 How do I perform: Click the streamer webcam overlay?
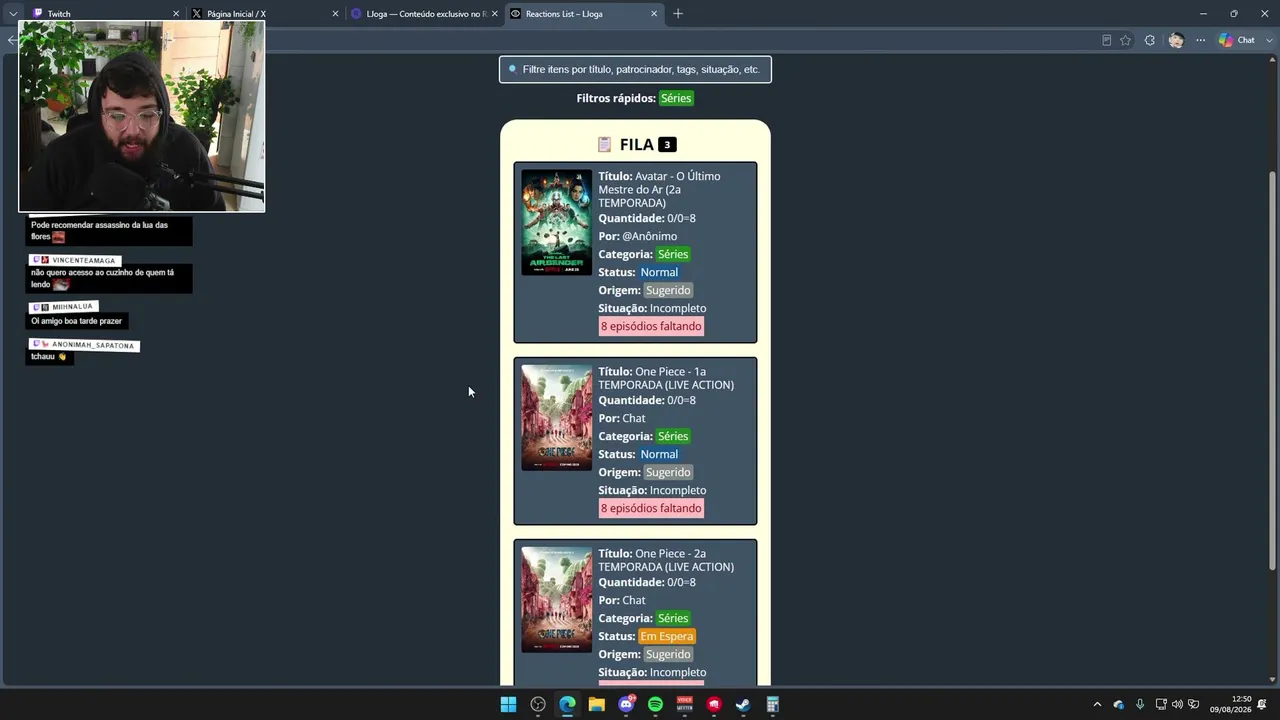142,116
